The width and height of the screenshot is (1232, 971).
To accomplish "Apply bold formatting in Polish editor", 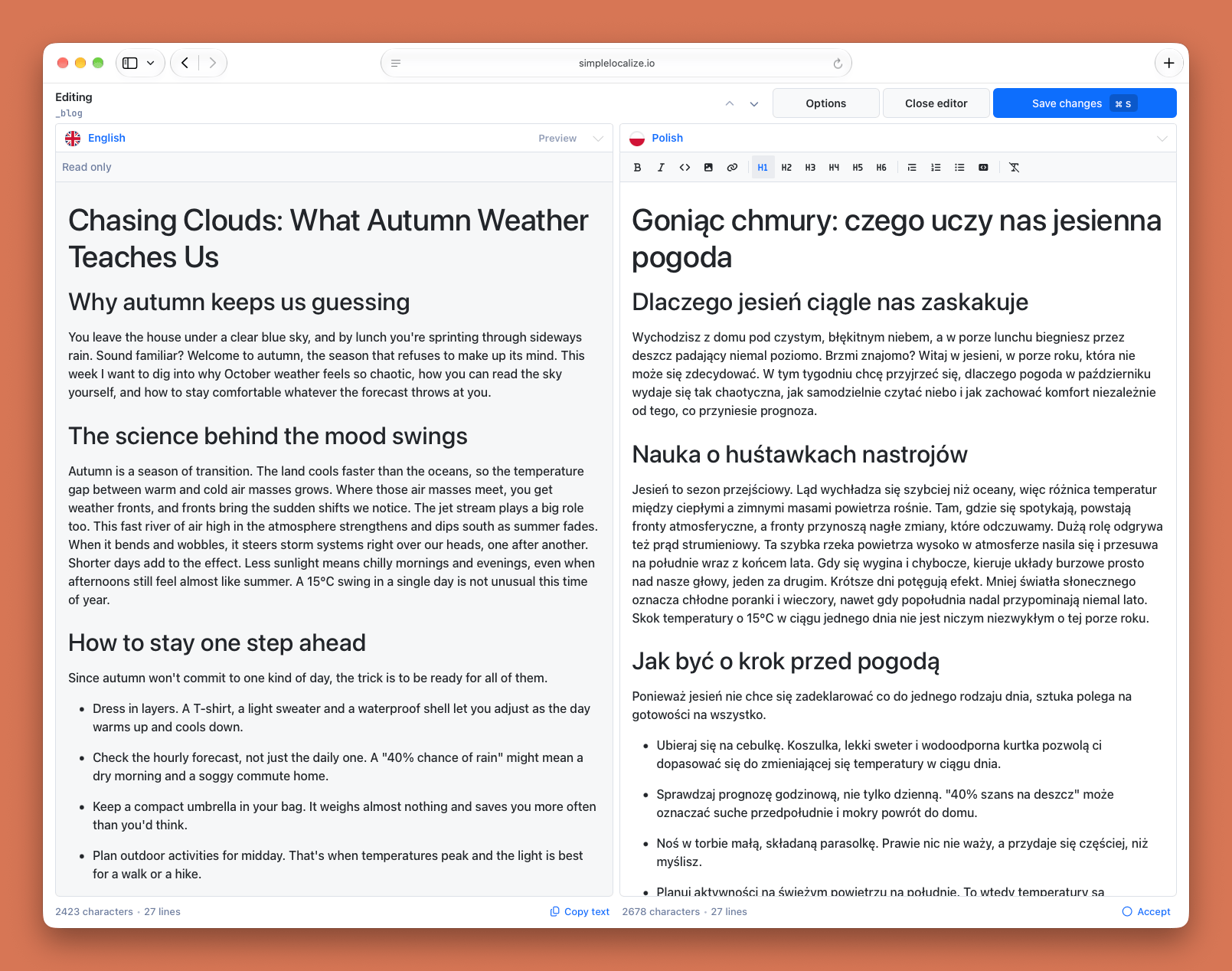I will [637, 167].
